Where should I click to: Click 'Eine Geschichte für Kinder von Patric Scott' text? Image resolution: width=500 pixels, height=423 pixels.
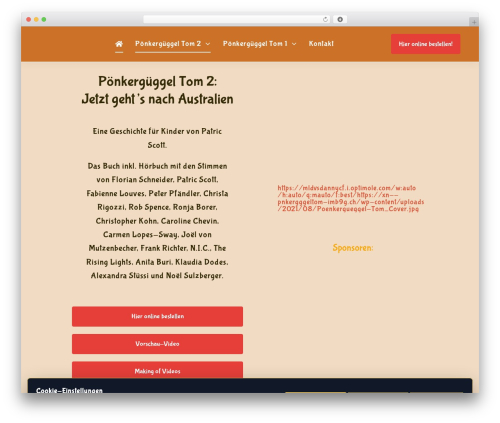click(157, 138)
